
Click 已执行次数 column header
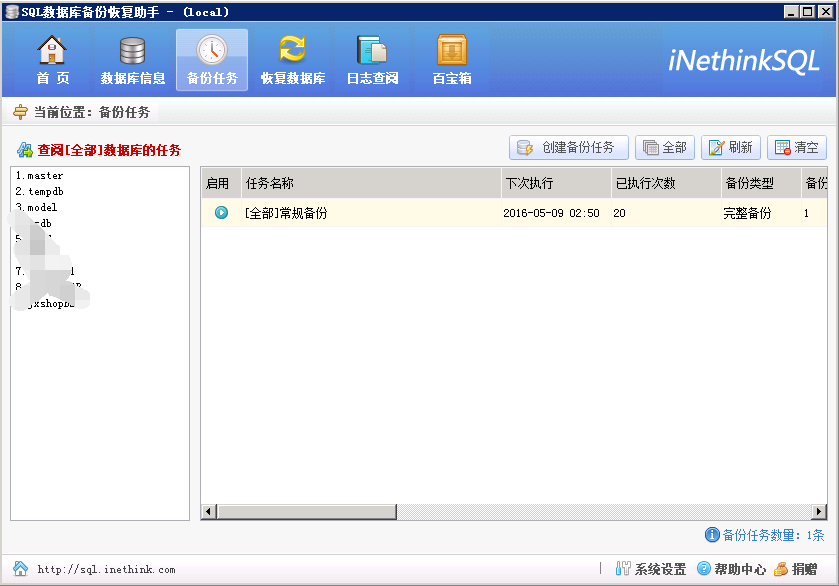click(x=666, y=183)
